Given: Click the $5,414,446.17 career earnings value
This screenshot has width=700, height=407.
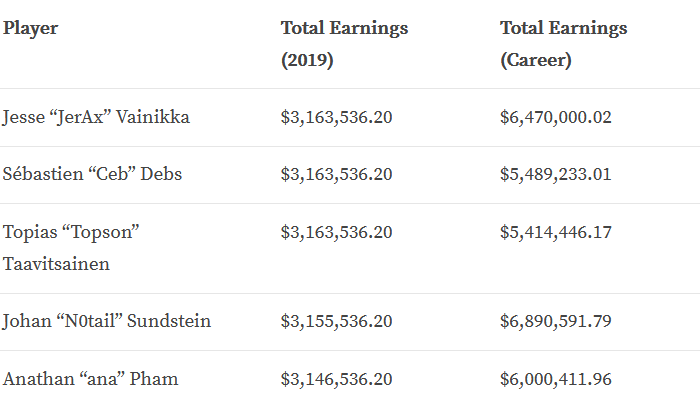Looking at the screenshot, I should 555,232.
